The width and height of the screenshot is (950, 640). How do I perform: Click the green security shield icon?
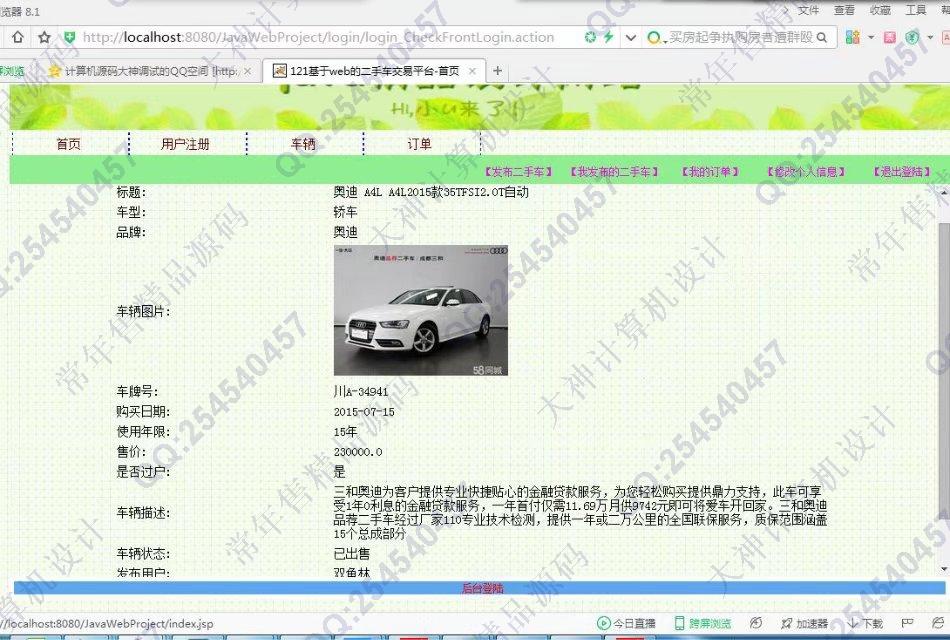click(x=70, y=38)
